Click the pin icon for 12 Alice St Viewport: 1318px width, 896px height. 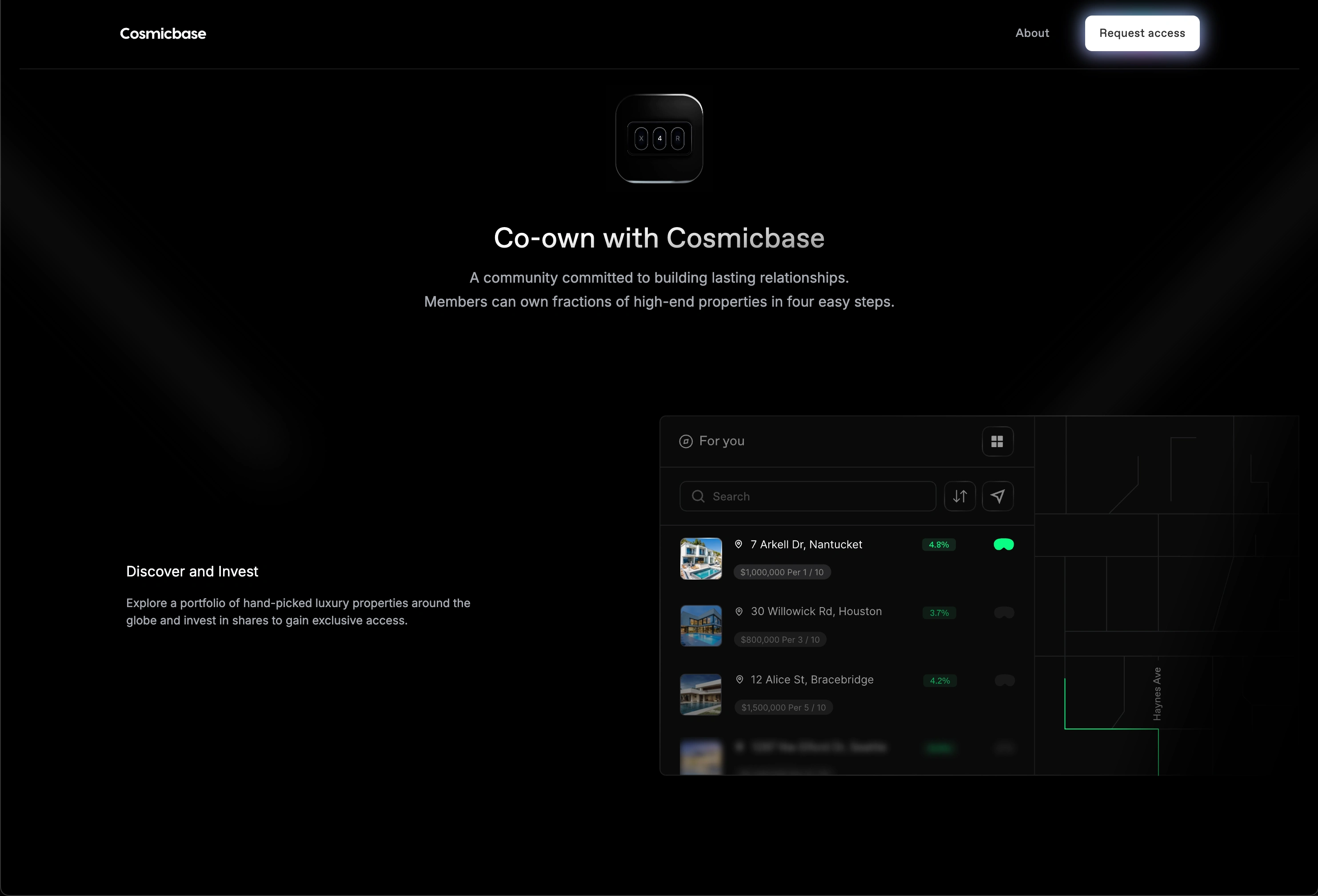[x=739, y=680]
